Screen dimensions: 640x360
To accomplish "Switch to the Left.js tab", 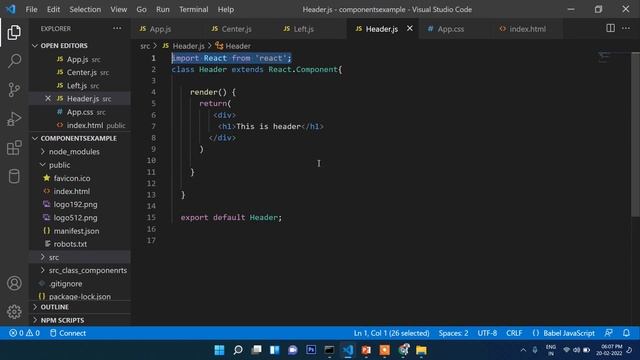I will 311,29.
